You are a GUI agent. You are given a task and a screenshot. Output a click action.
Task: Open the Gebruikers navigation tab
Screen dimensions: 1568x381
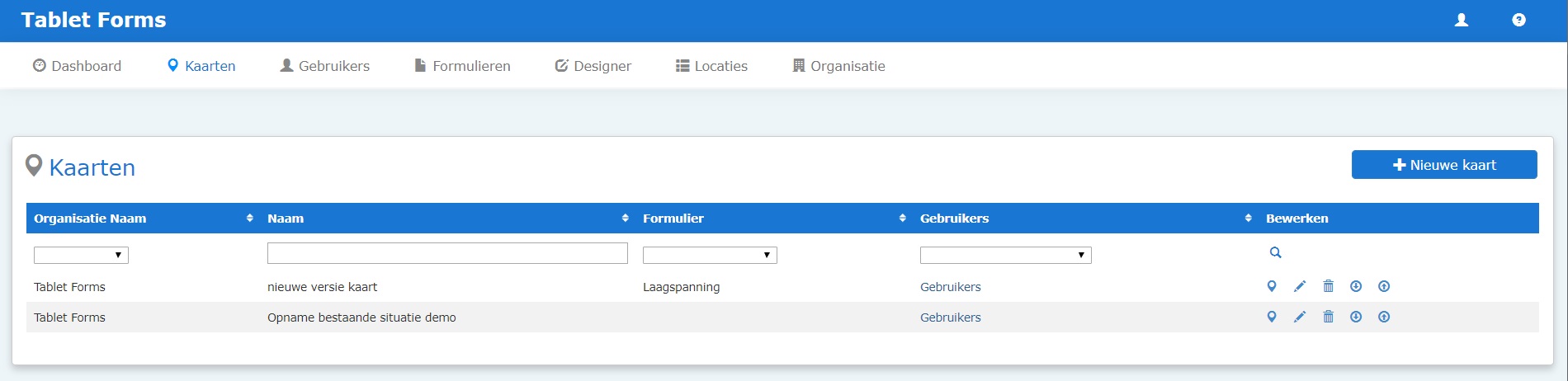click(x=324, y=66)
